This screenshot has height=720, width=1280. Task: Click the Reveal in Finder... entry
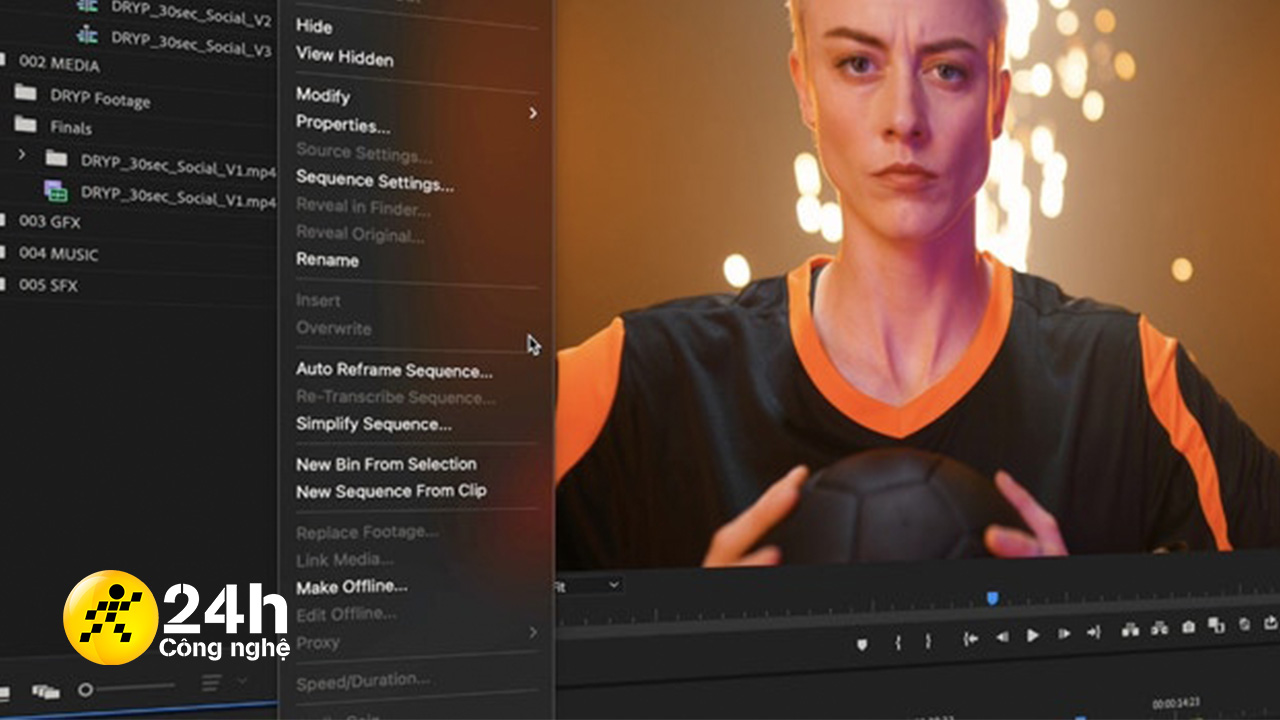(363, 208)
